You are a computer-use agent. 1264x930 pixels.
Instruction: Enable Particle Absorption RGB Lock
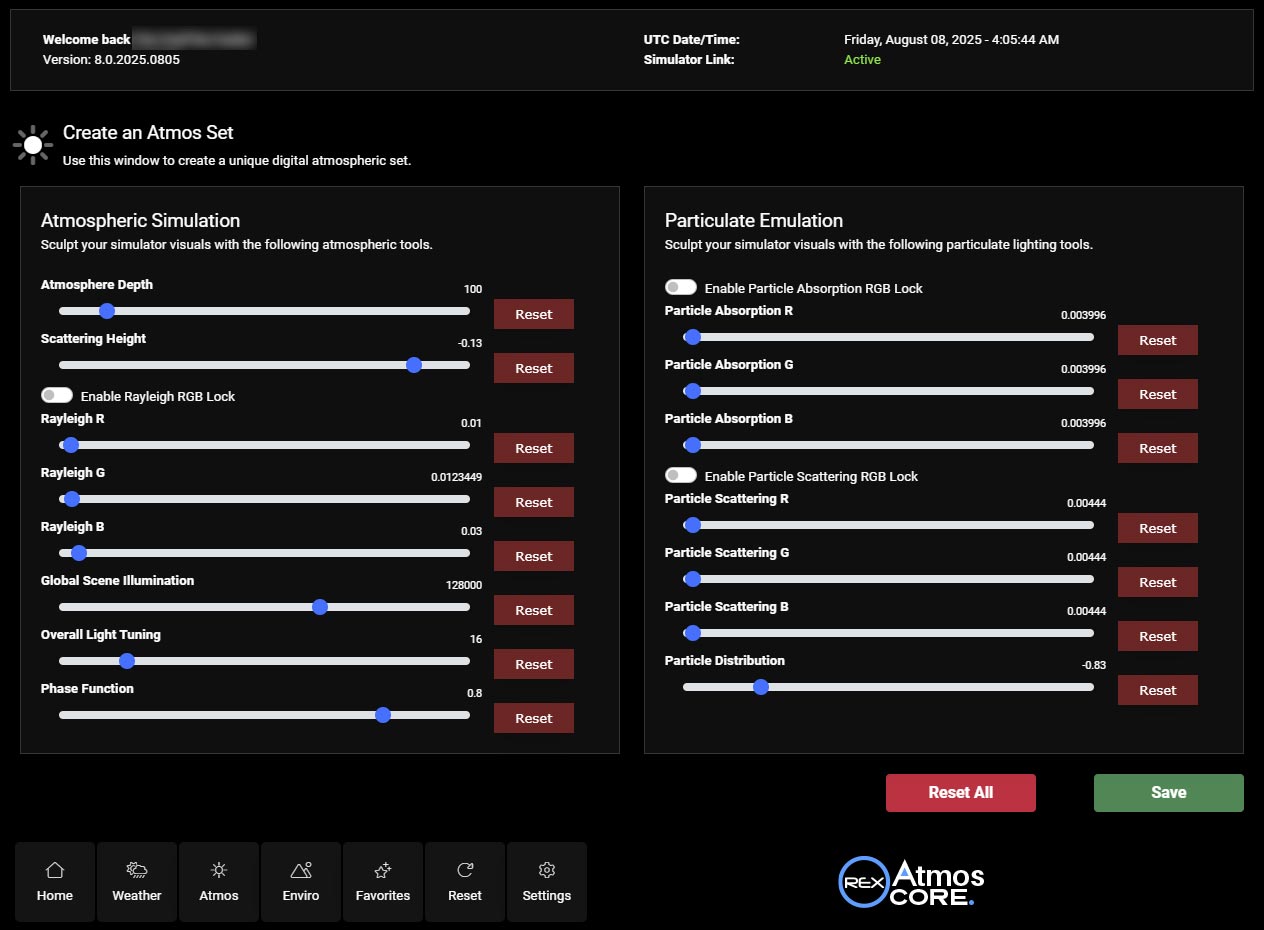click(681, 287)
